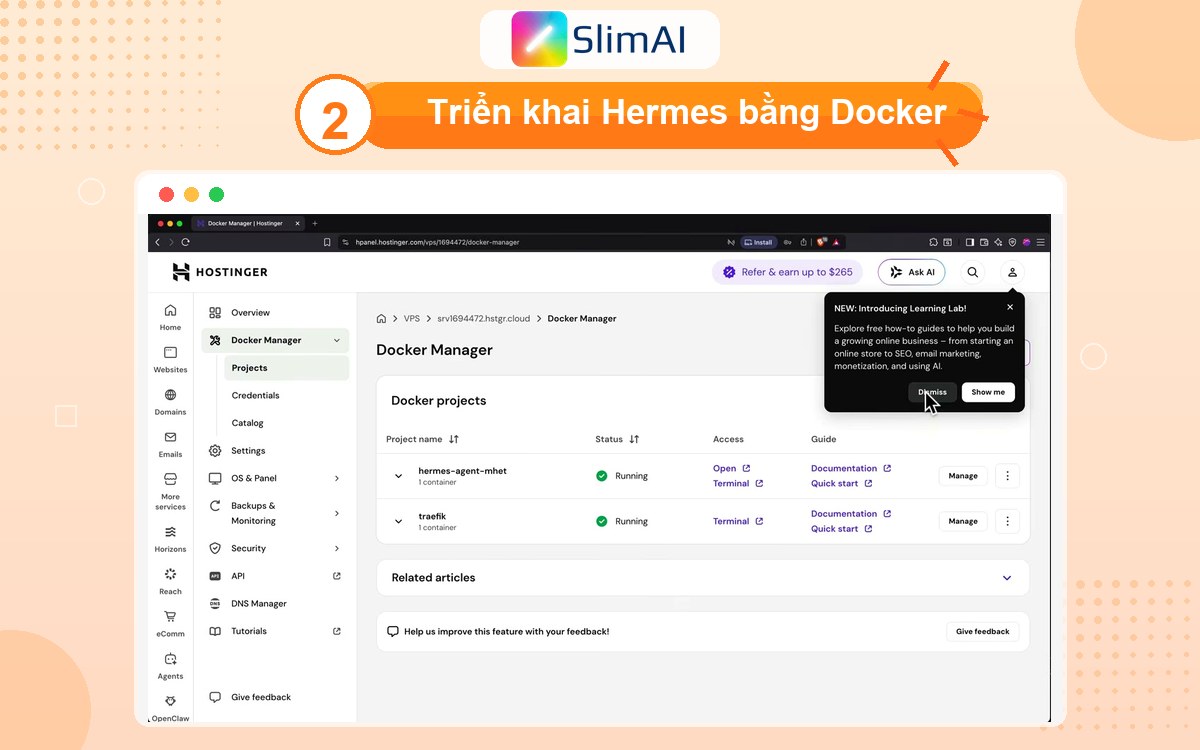The height and width of the screenshot is (750, 1200).
Task: Click Manage for hermes-agent-mhet
Action: tap(963, 476)
